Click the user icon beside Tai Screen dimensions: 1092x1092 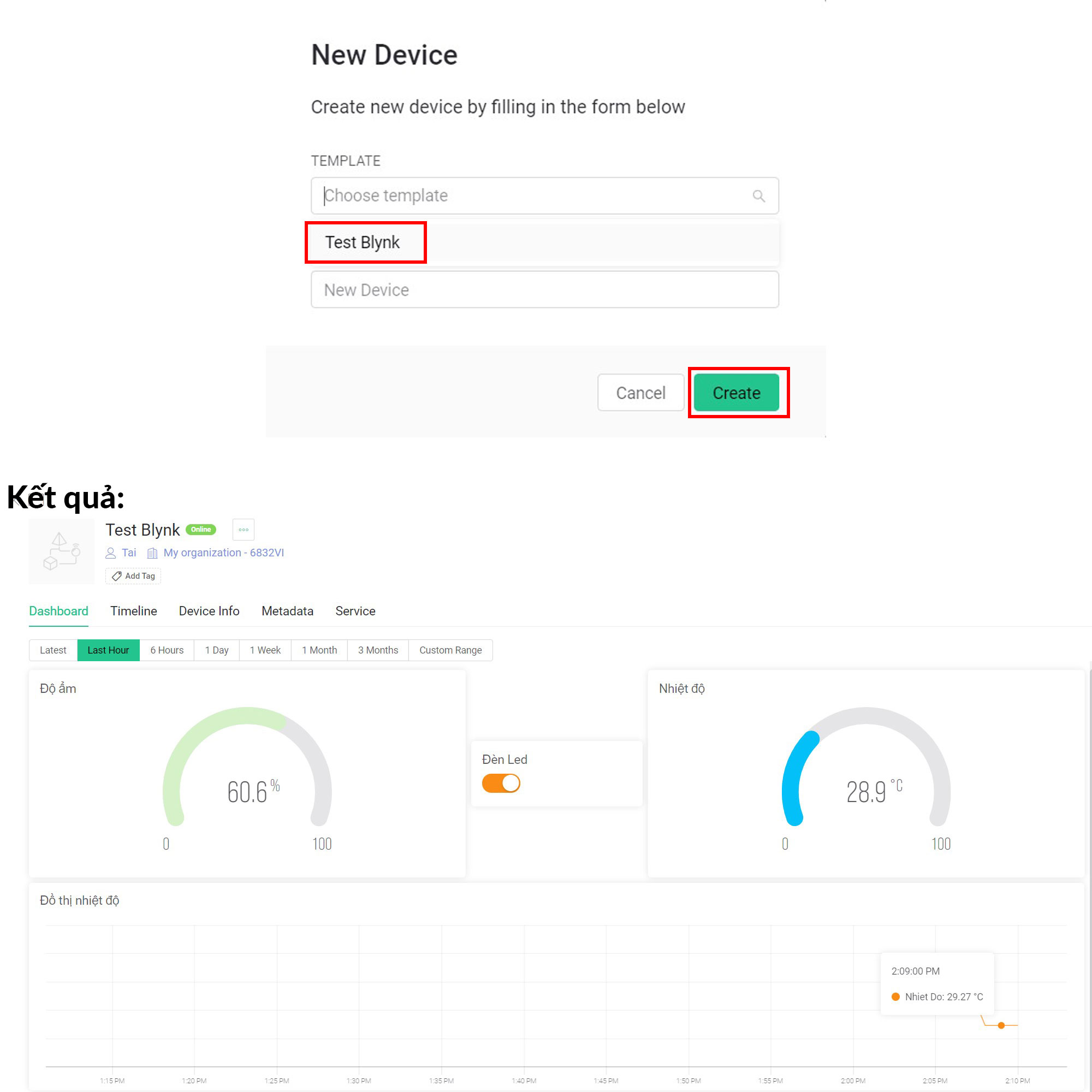click(x=111, y=553)
